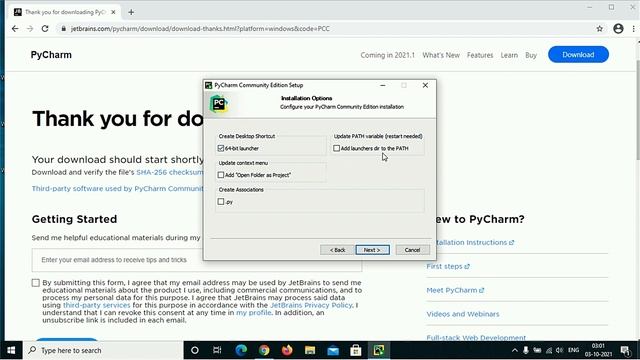Click the microphone icon in system tray
This screenshot has width=640, height=360.
[x=526, y=350]
